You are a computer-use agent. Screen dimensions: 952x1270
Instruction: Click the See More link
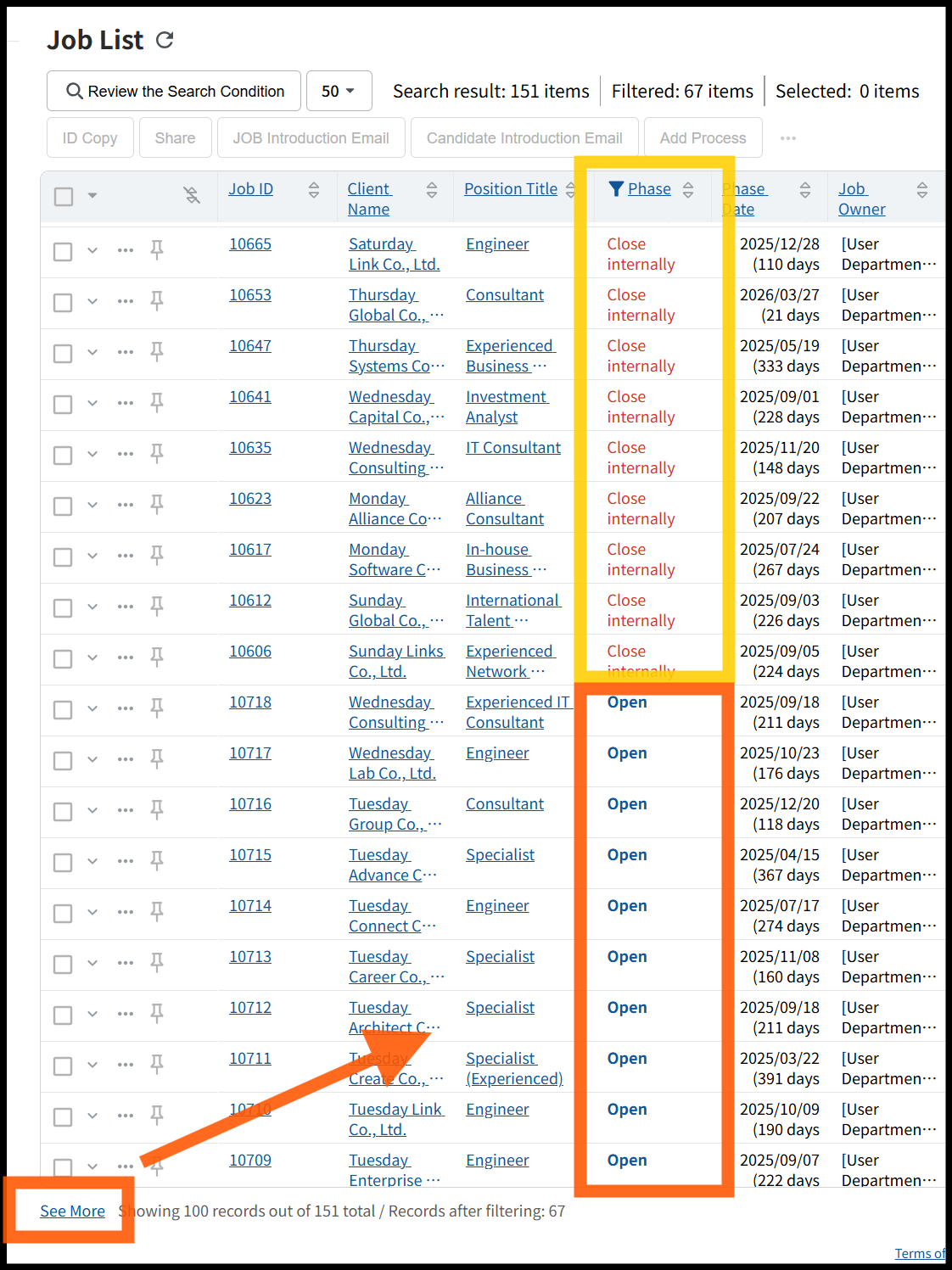73,1211
